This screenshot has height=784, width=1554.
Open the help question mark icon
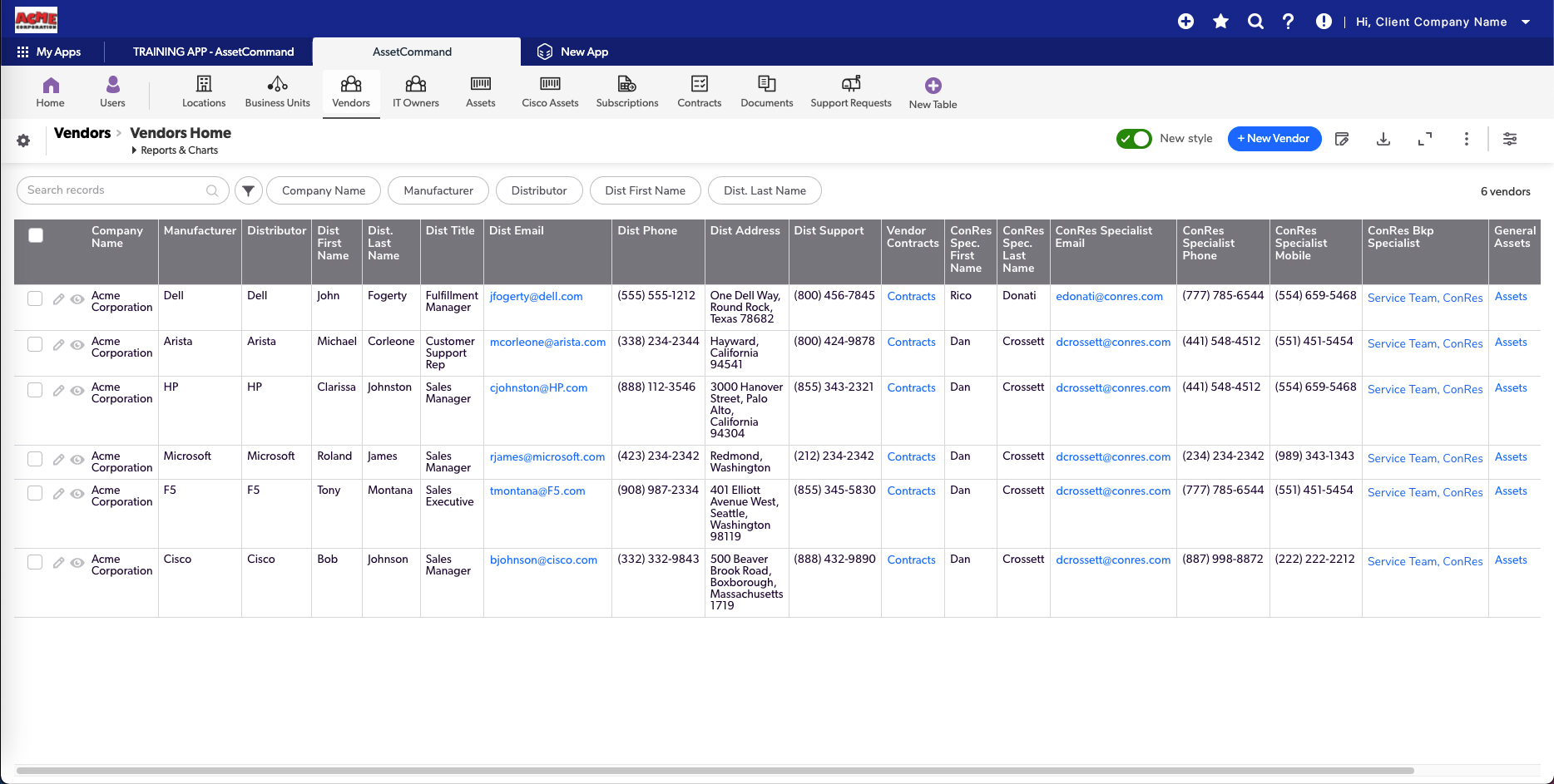click(x=1288, y=22)
